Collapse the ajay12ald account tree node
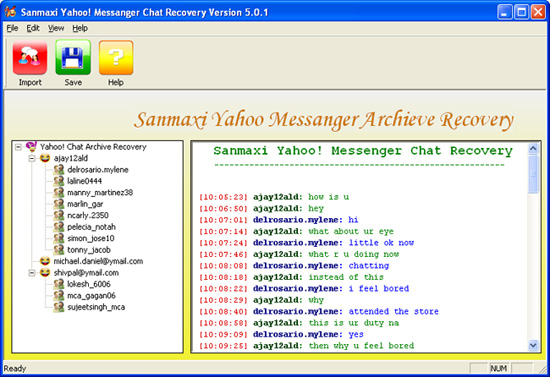The height and width of the screenshot is (377, 550). pos(32,159)
